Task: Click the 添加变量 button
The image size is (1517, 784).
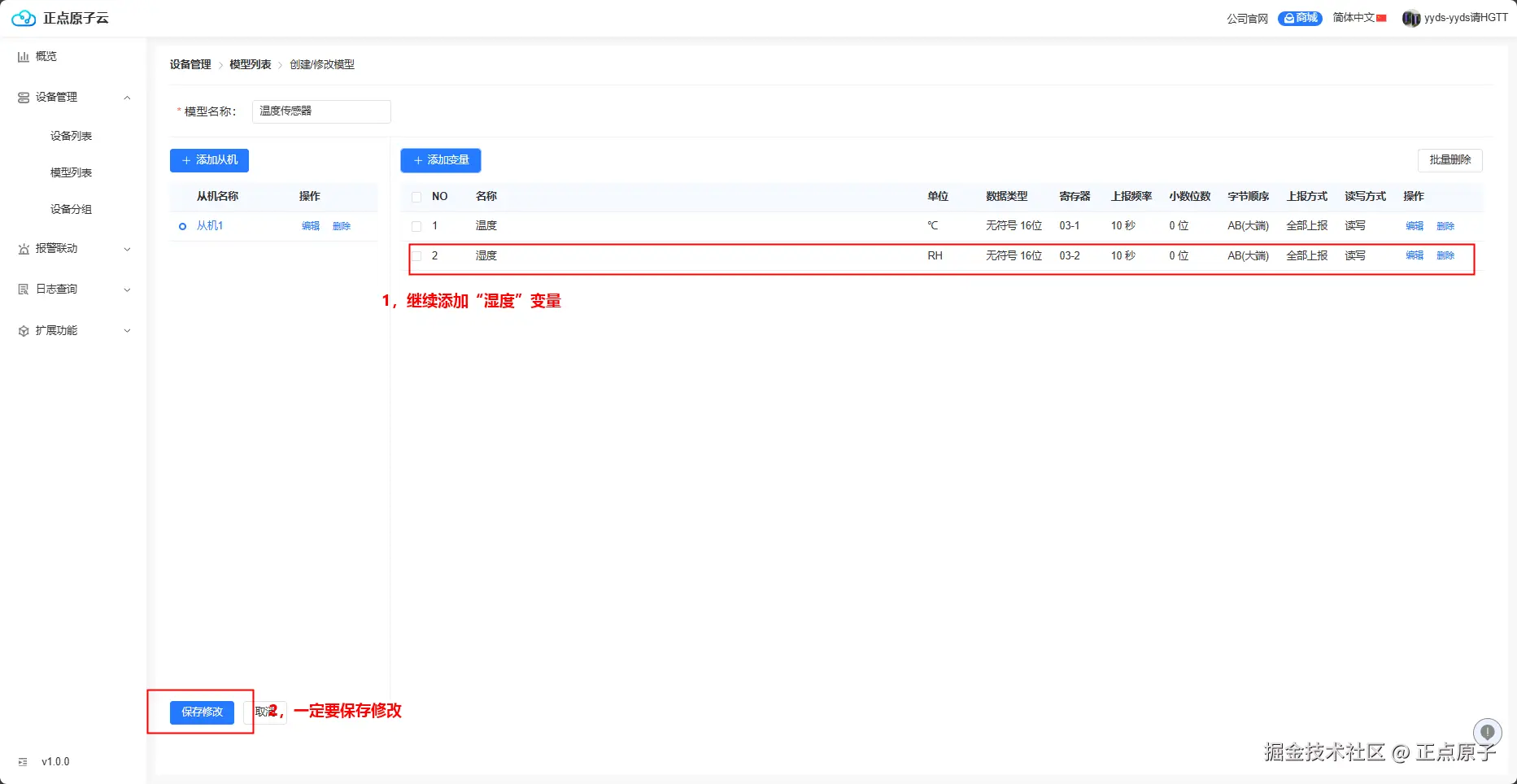Action: click(441, 160)
